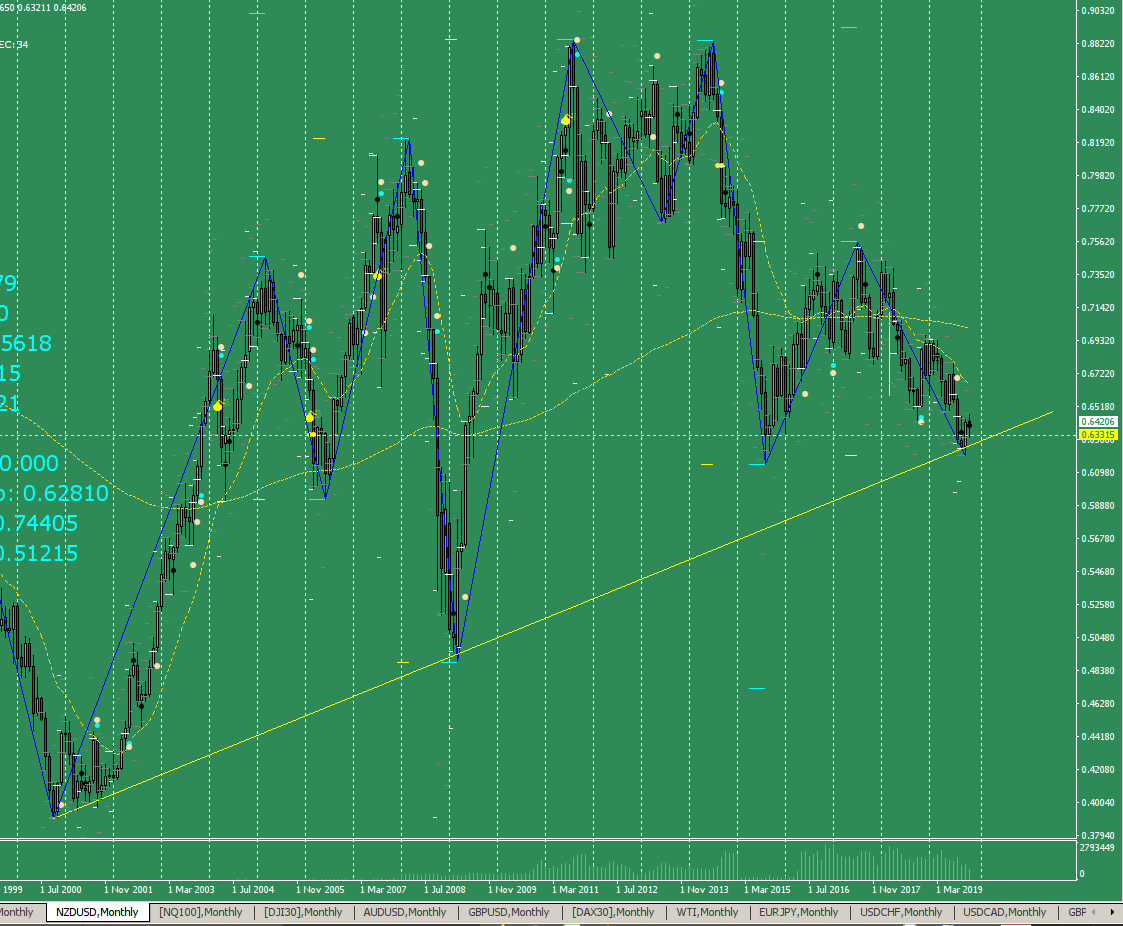Screen dimensions: 1123x926
Task: Click the 1 Mar 2015 date label
Action: 767,889
